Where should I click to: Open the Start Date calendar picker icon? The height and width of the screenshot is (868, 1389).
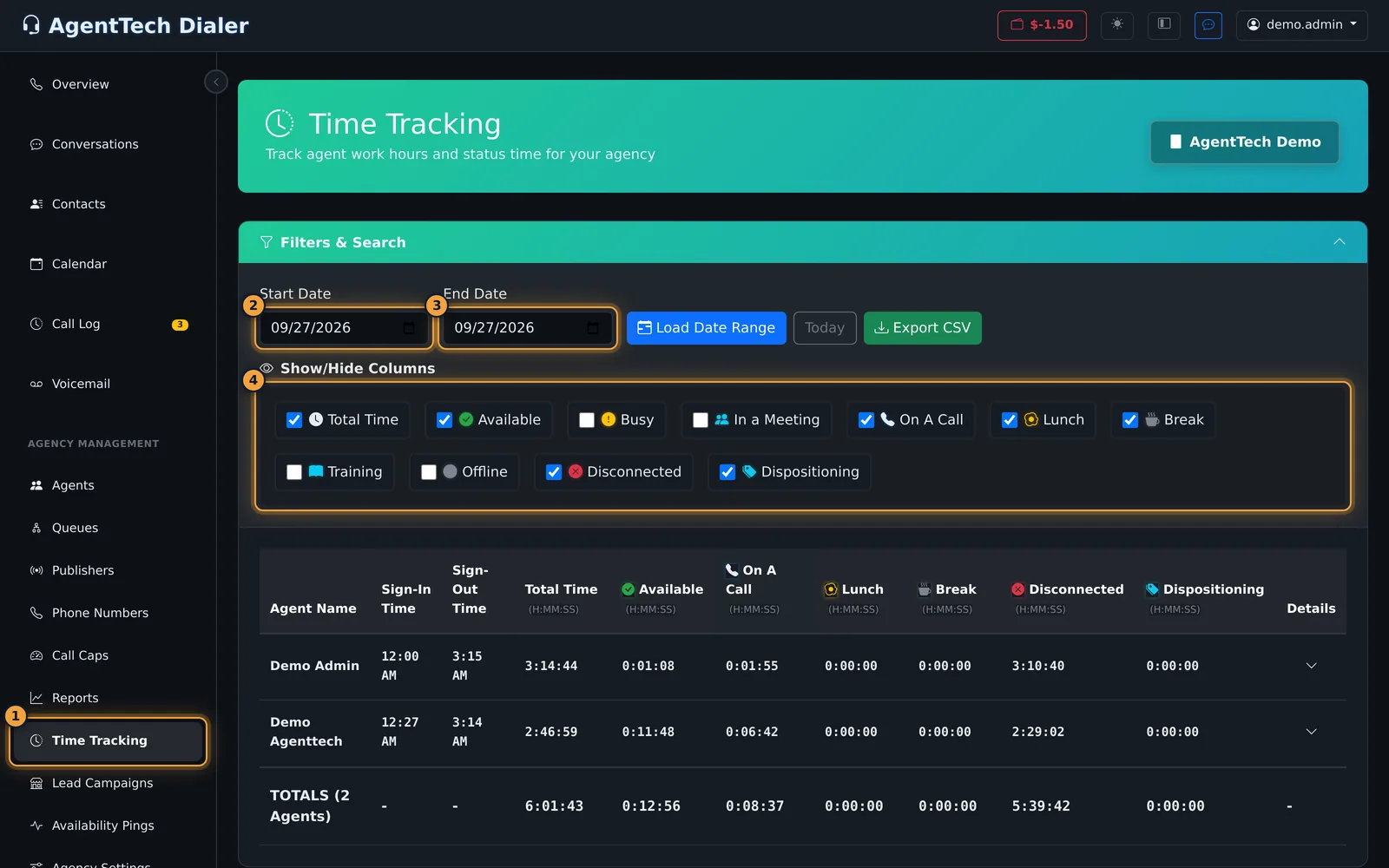tap(409, 328)
